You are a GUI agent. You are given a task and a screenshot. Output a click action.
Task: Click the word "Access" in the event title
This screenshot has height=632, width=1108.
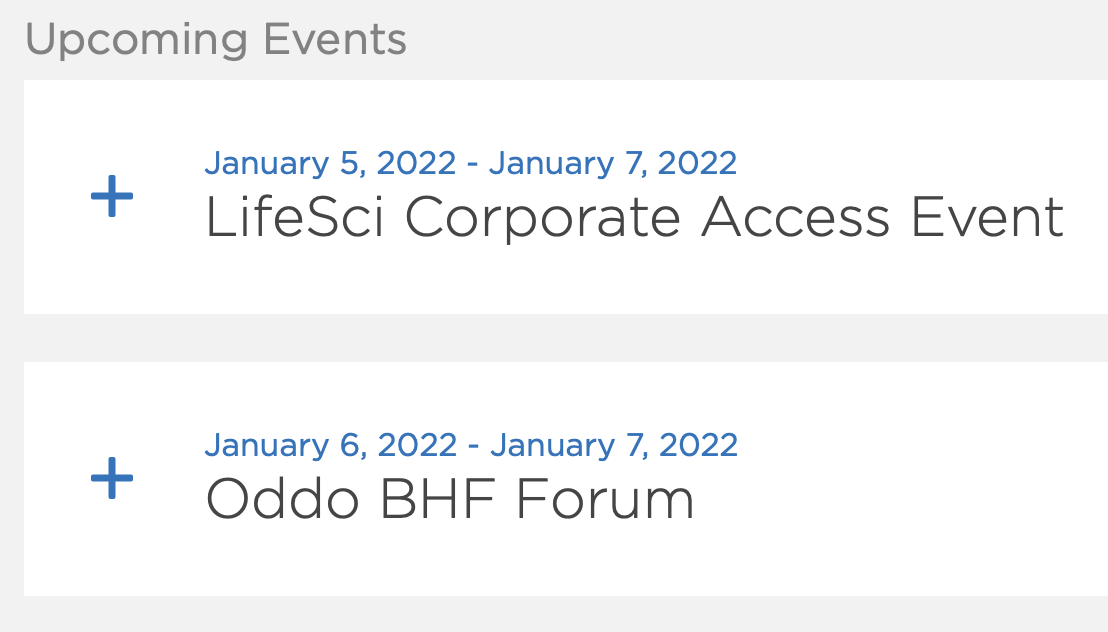click(x=796, y=218)
